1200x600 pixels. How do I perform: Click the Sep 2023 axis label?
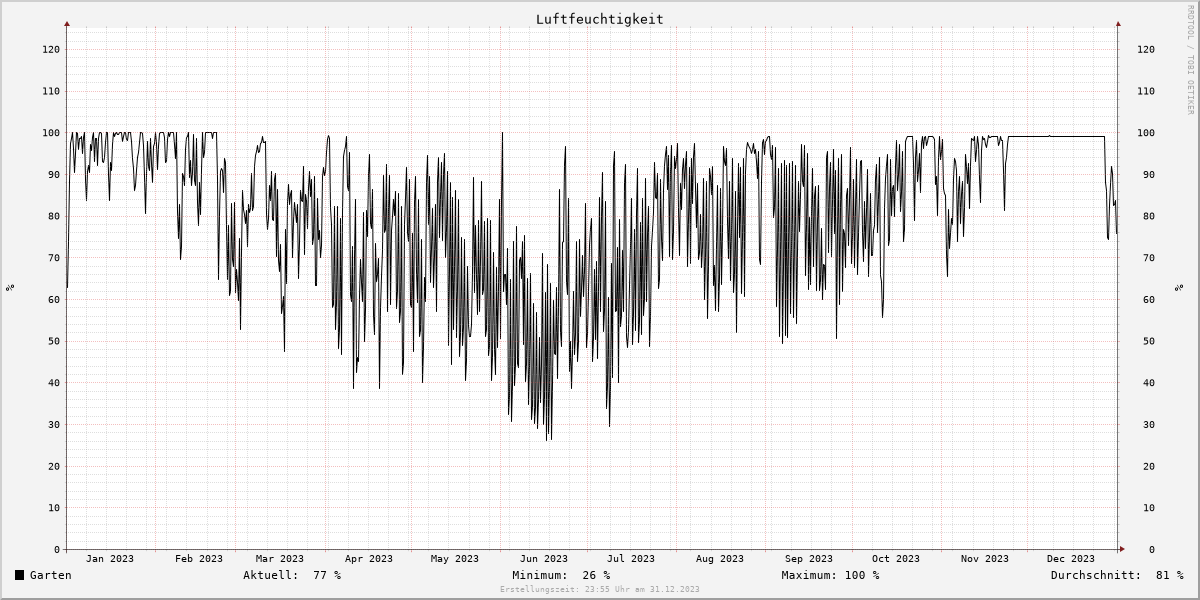tap(809, 559)
